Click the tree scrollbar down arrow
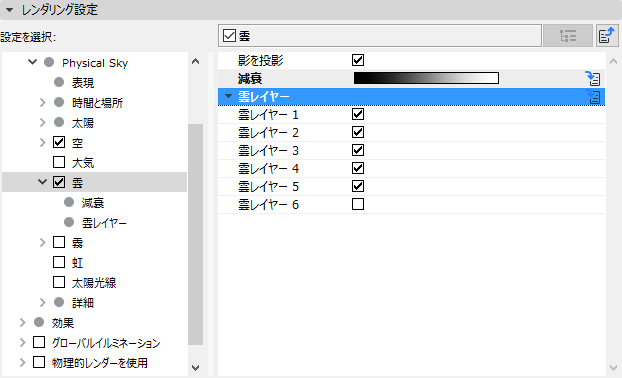The width and height of the screenshot is (622, 378). pyautogui.click(x=195, y=368)
